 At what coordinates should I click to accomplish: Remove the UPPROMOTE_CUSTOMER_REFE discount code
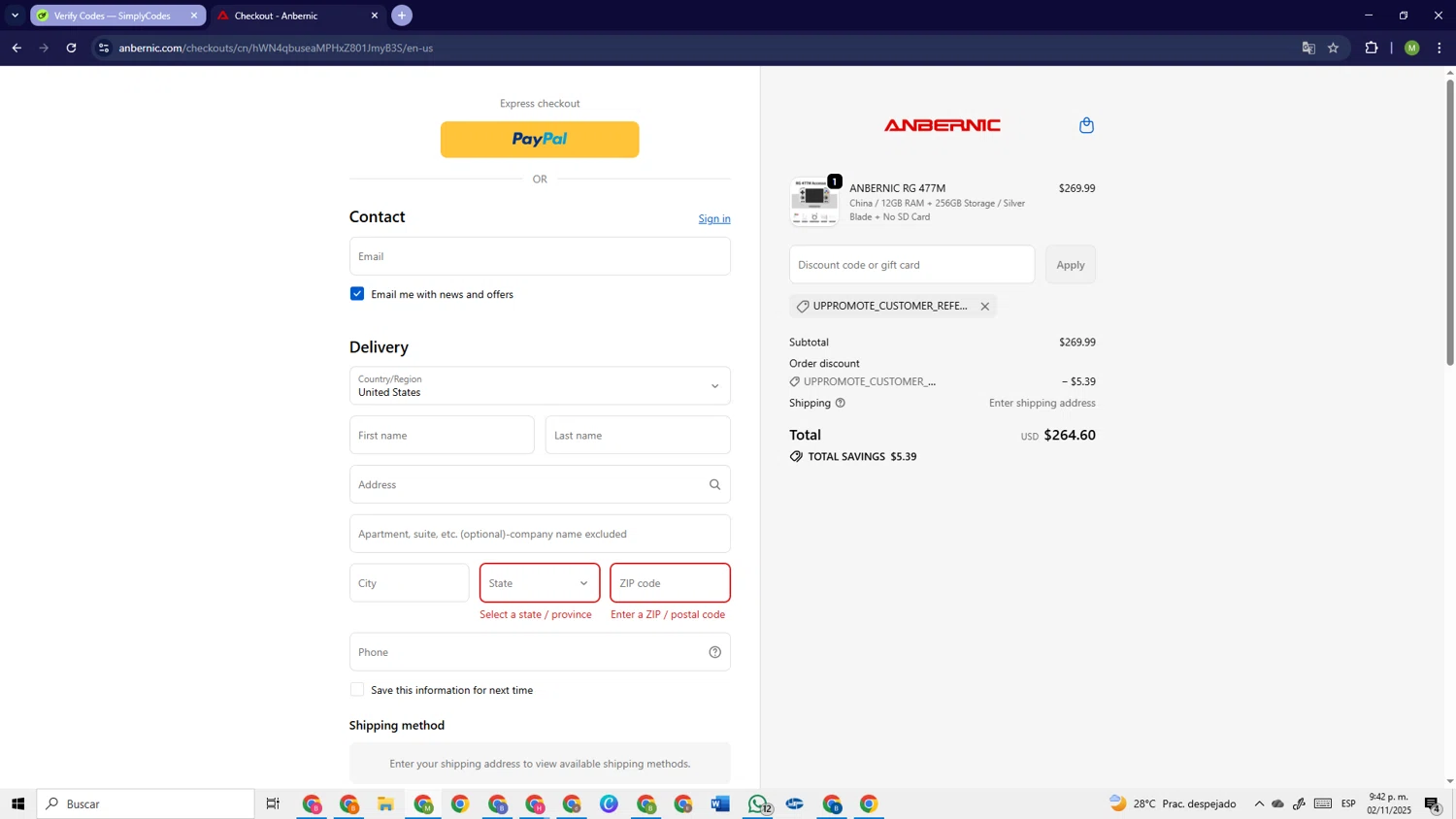(x=984, y=307)
